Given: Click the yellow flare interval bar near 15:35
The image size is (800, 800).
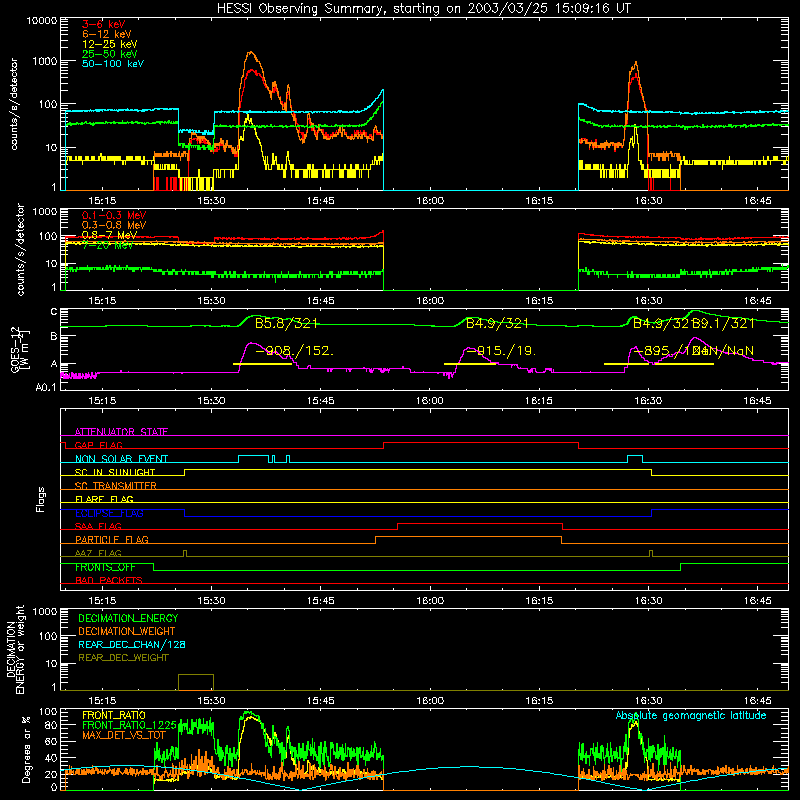Looking at the screenshot, I should pos(262,364).
